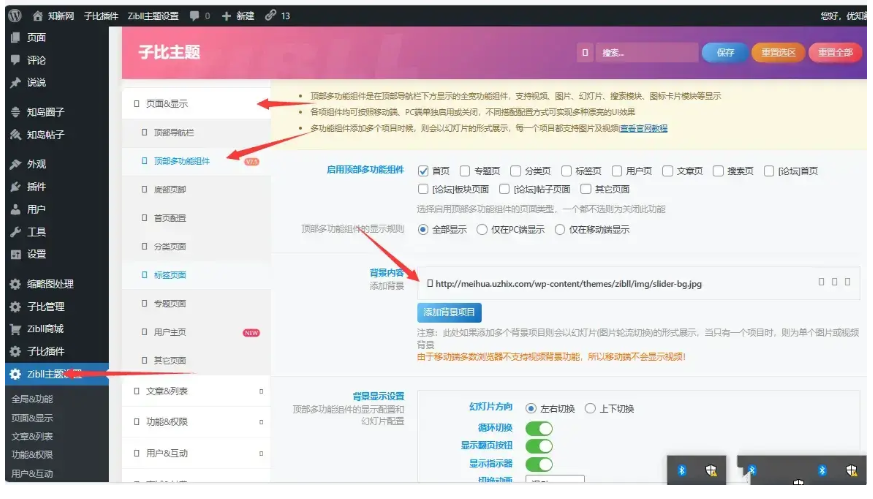Click the blue 保存 button
873x499 pixels.
pyautogui.click(x=725, y=53)
